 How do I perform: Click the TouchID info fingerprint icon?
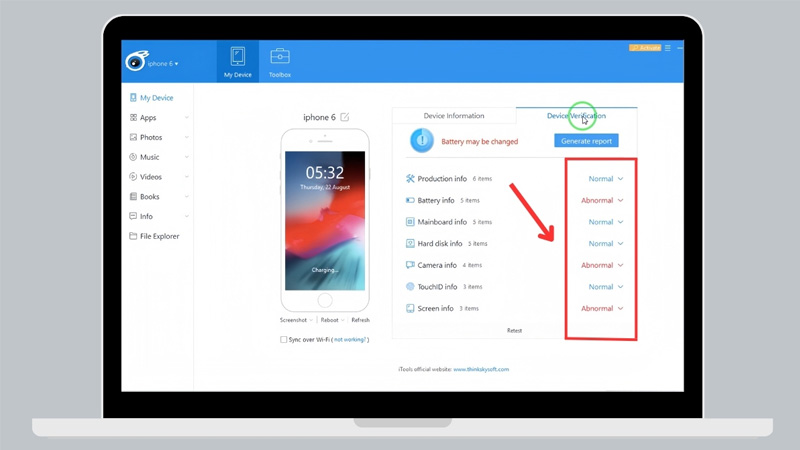[410, 287]
